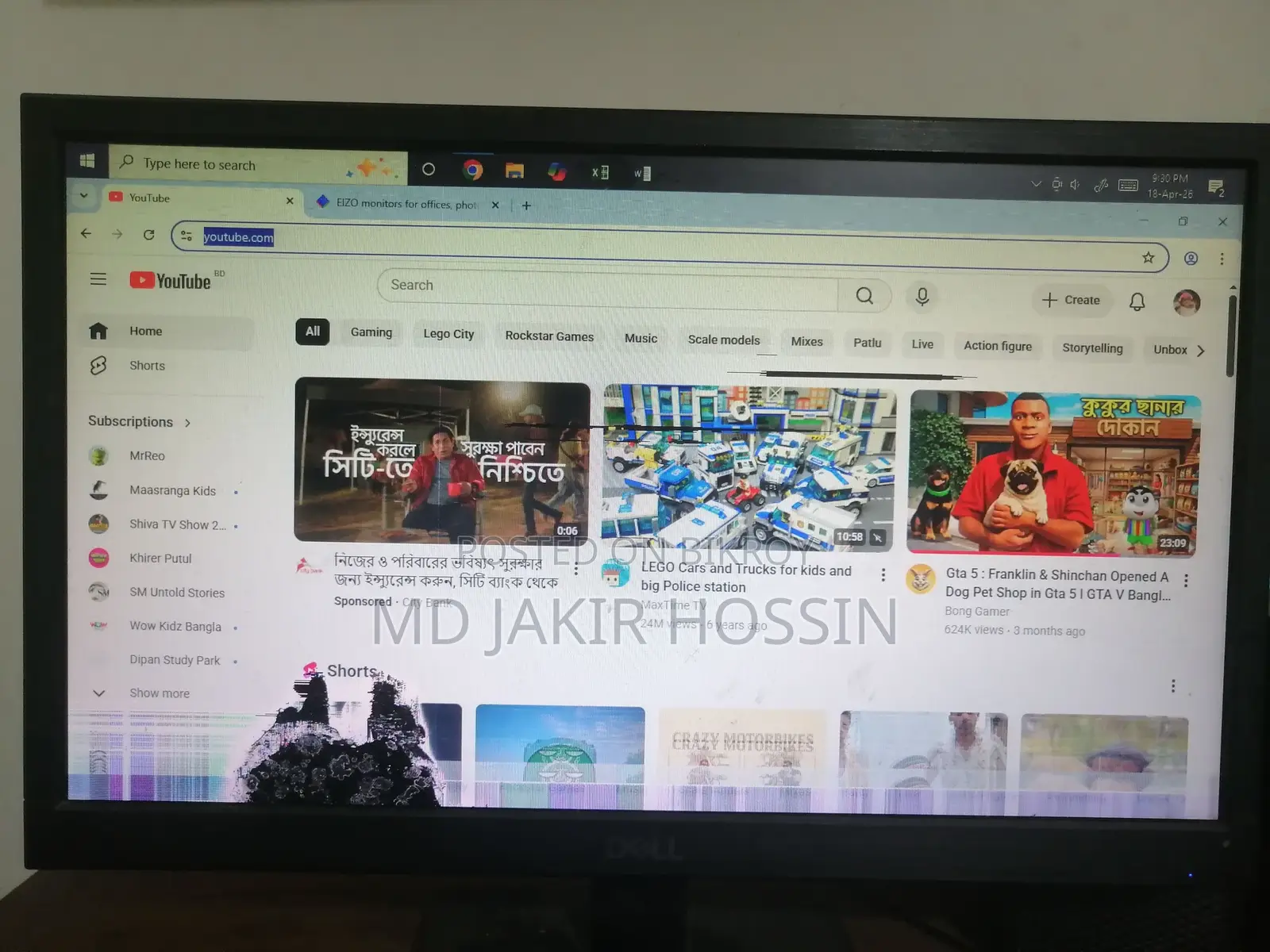
Task: Open more options for LEGO Cars video
Action: [883, 575]
